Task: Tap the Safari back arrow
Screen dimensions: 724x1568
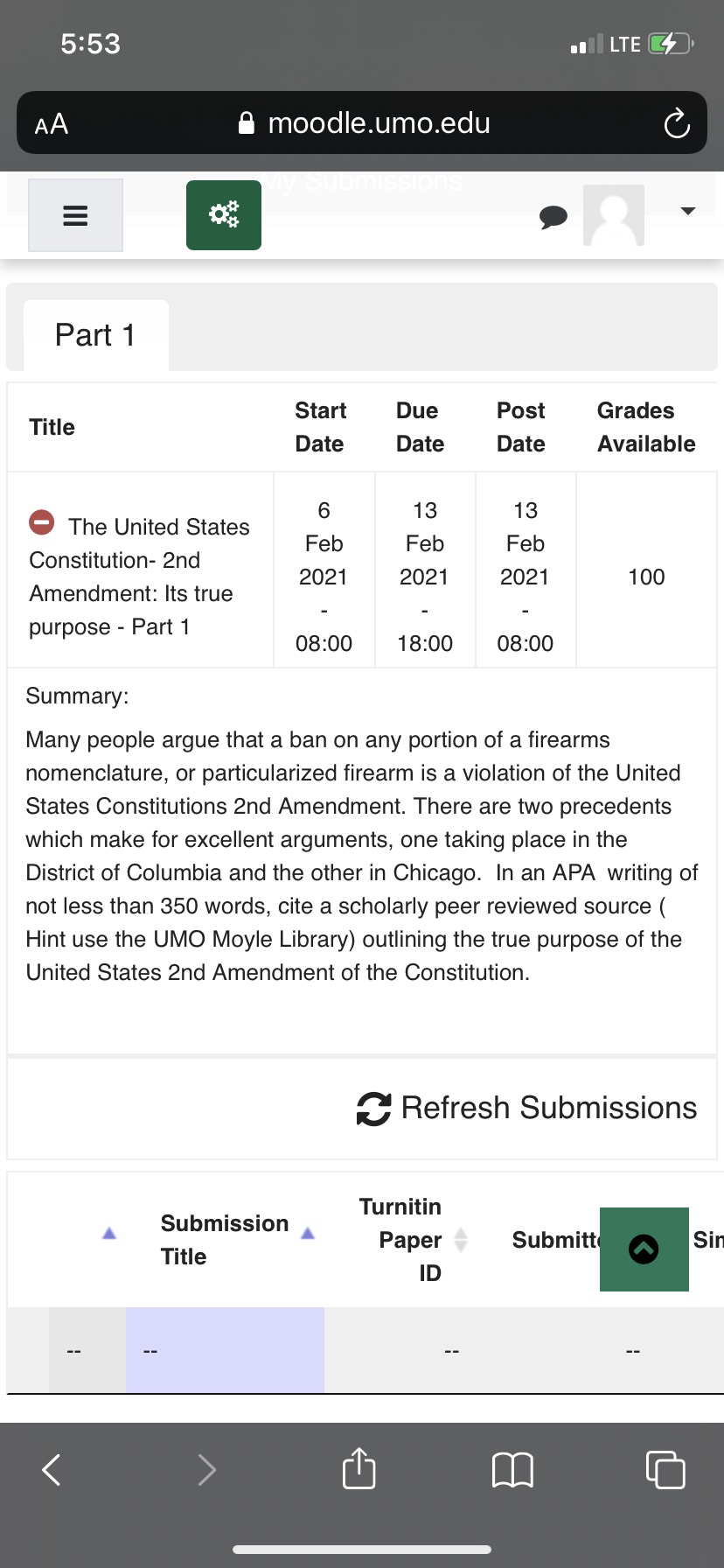Action: (x=52, y=1469)
